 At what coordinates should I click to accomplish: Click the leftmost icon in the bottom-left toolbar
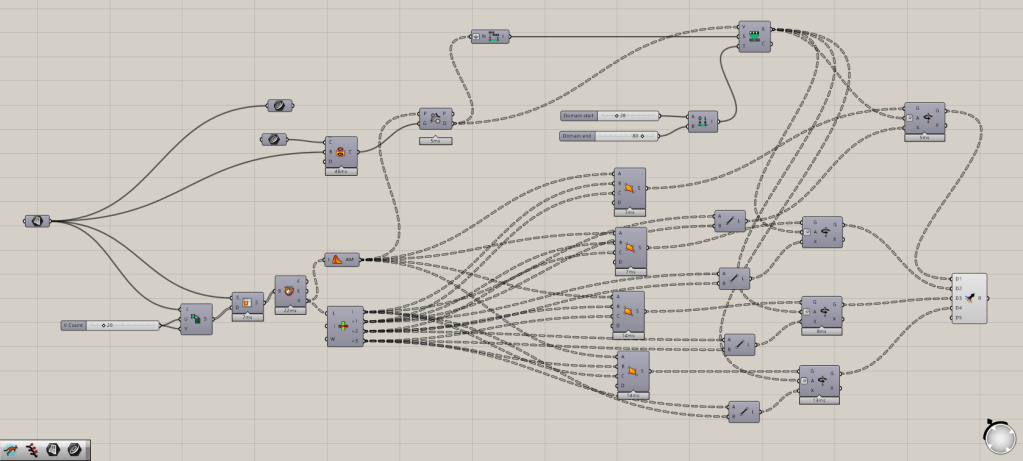[x=11, y=449]
